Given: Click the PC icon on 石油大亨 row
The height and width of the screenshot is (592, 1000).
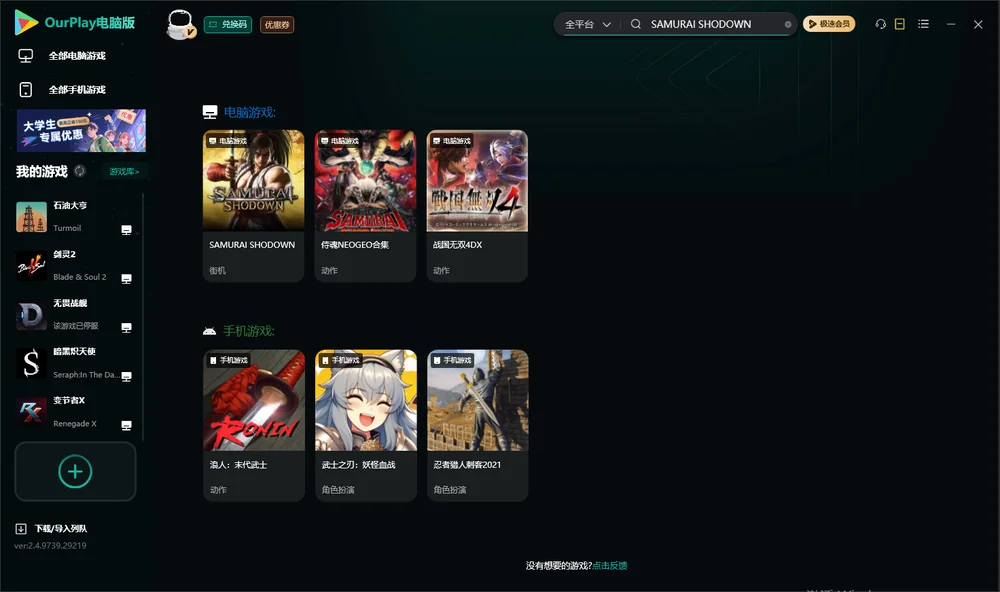Looking at the screenshot, I should click(126, 230).
